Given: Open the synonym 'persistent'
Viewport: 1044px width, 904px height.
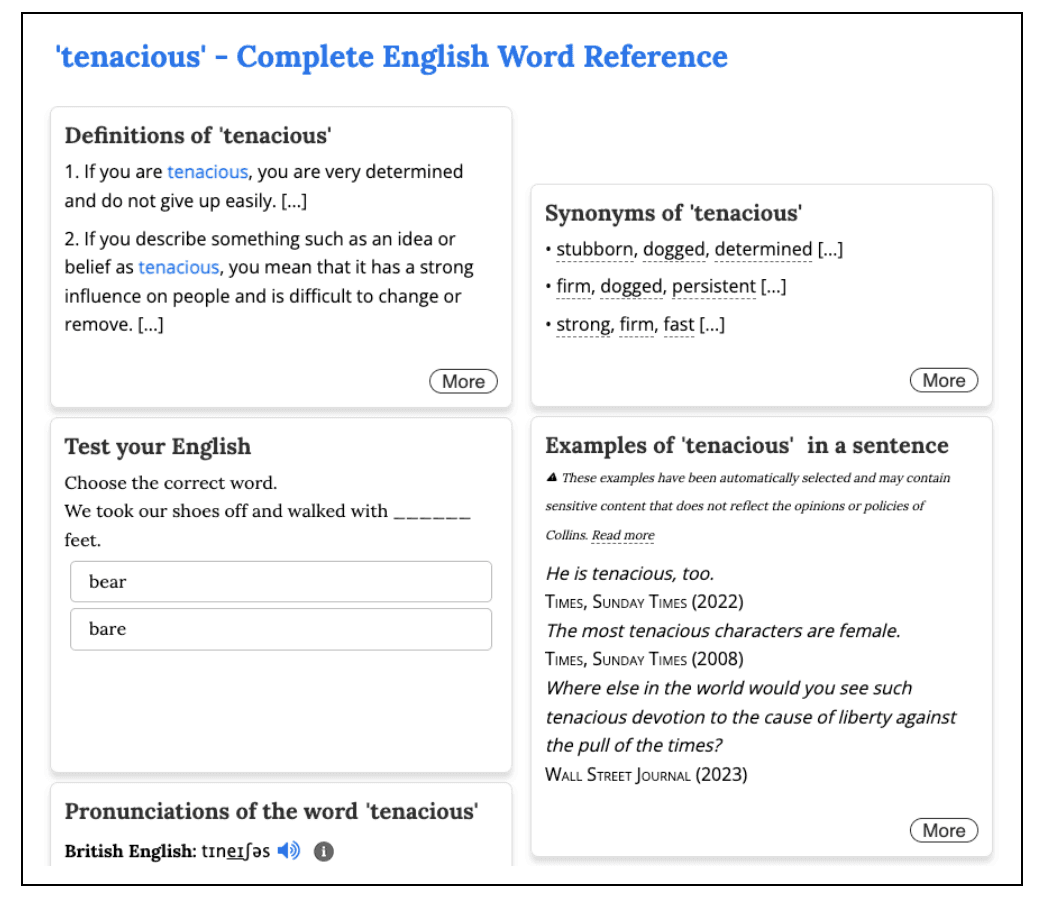Looking at the screenshot, I should point(713,287).
